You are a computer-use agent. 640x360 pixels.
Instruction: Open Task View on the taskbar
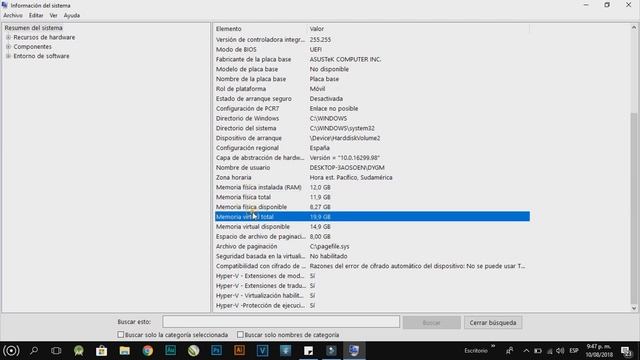(x=56, y=351)
